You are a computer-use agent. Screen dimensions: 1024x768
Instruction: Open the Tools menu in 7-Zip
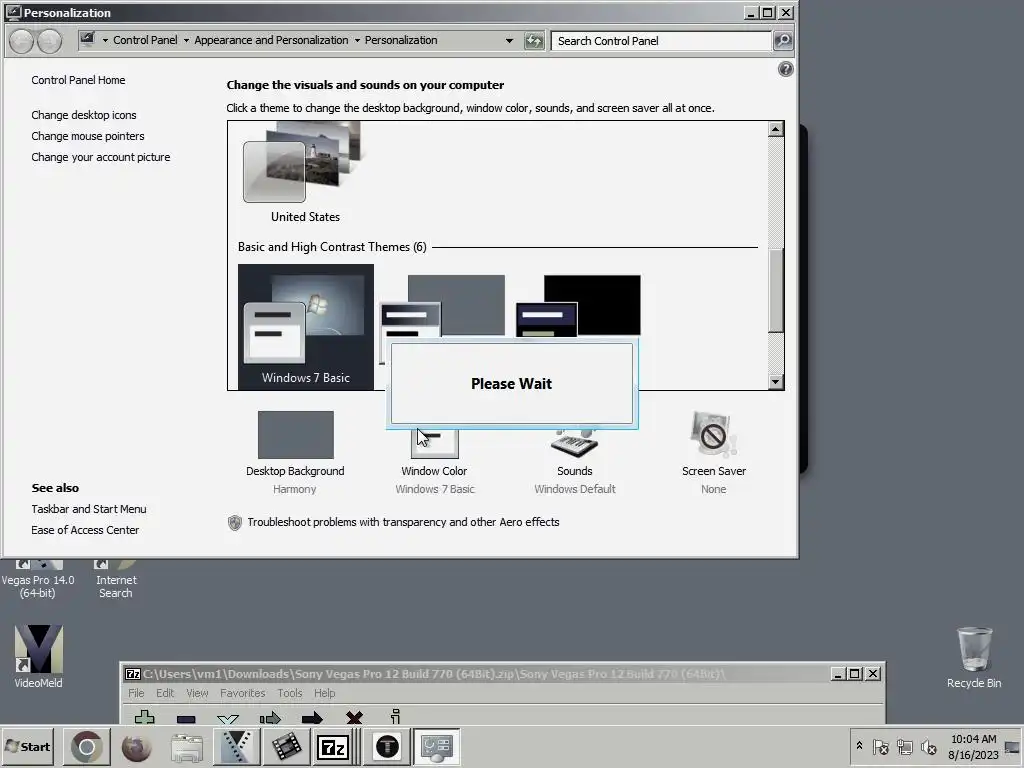point(289,693)
